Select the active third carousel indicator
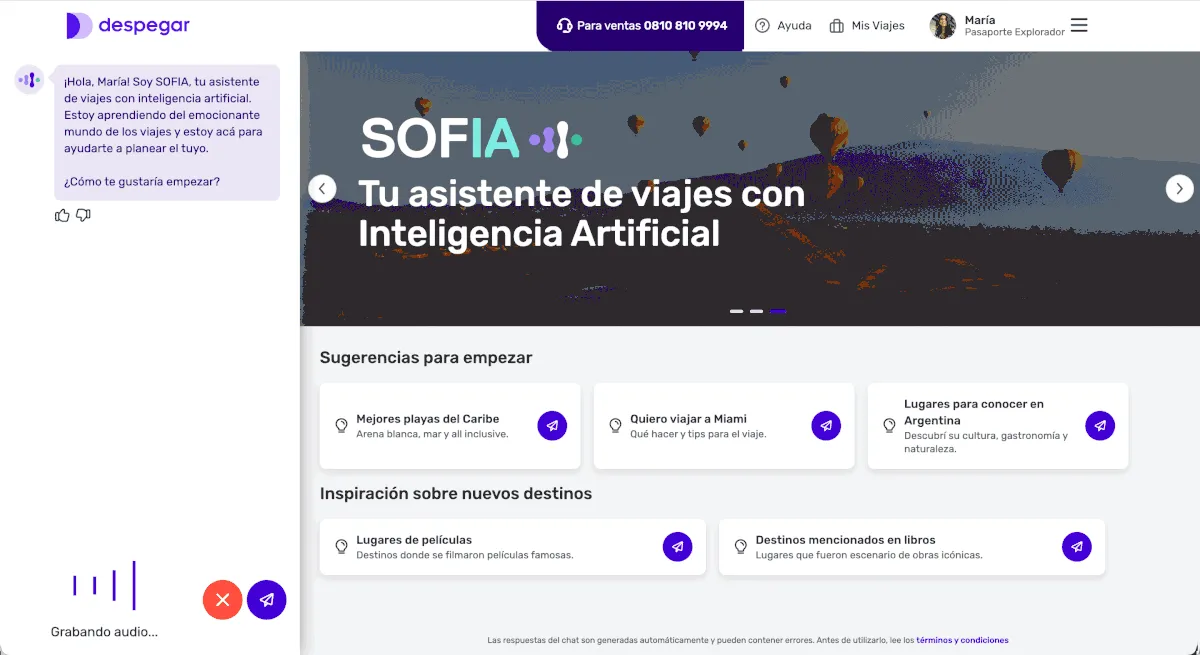This screenshot has width=1200, height=655. click(x=778, y=311)
